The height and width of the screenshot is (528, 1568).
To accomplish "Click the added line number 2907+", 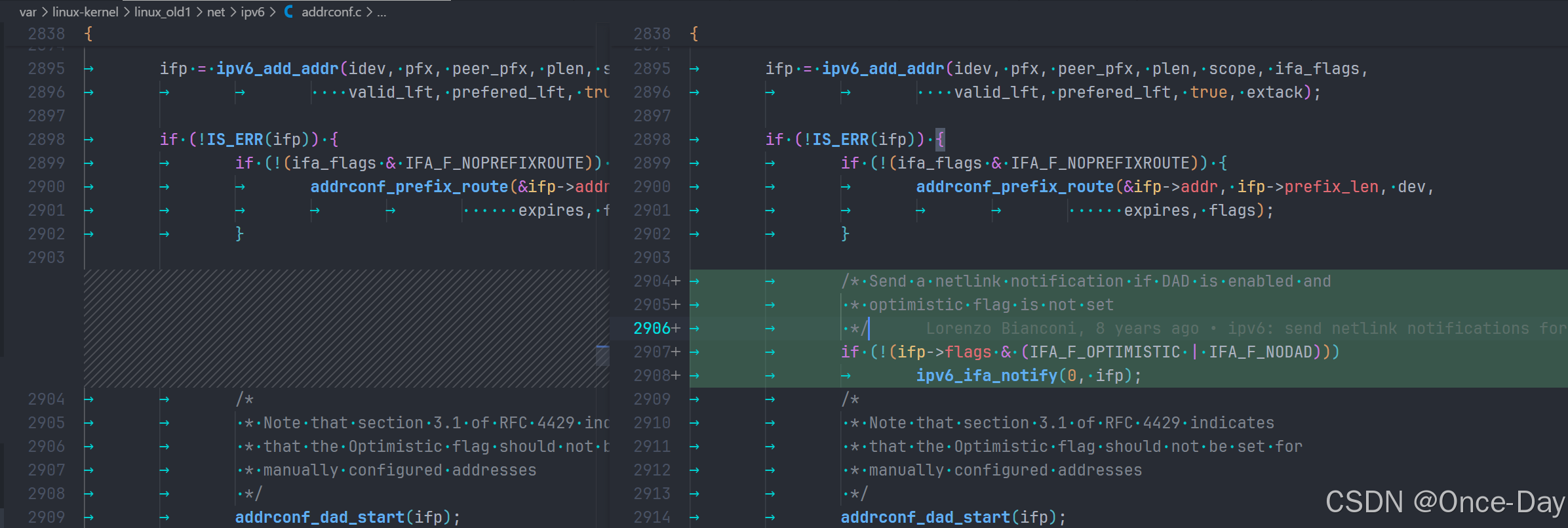I will coord(657,352).
